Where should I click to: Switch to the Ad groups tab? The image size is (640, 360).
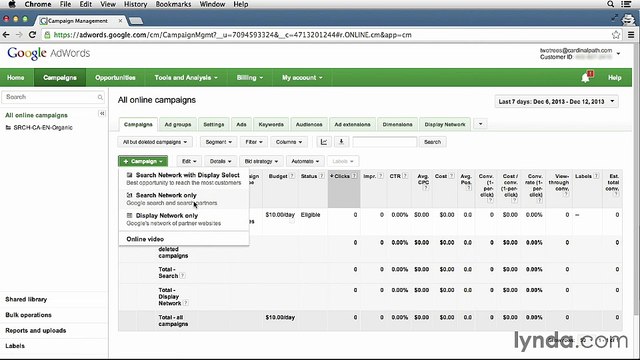[178, 124]
